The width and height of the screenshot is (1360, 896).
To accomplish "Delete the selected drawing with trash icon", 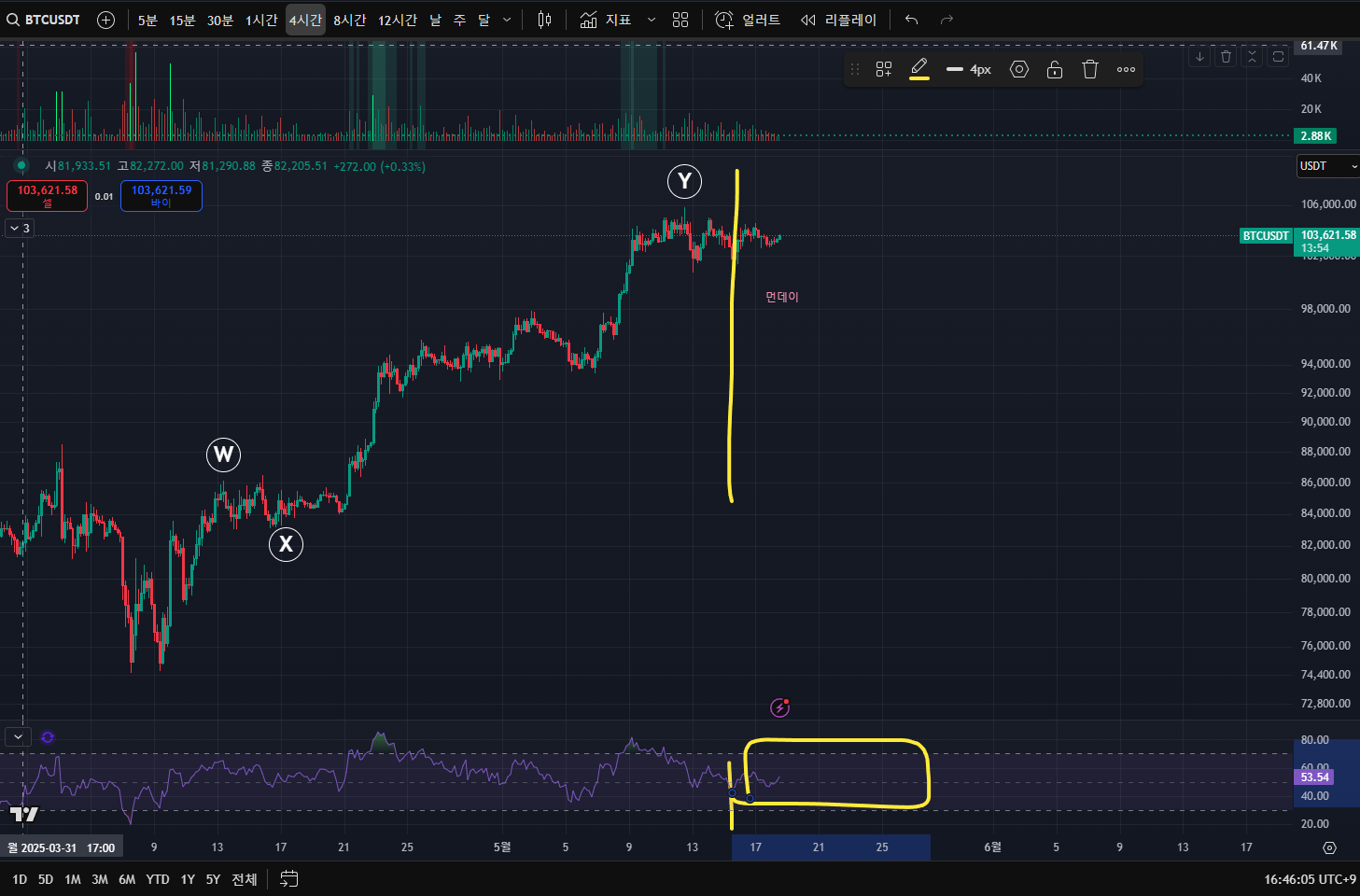I will coord(1090,69).
